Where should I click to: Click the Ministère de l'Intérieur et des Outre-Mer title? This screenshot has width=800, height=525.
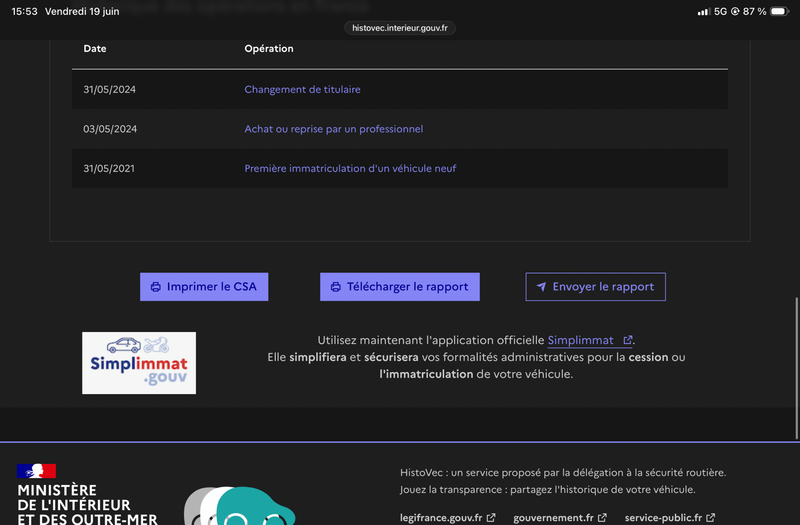(x=87, y=505)
